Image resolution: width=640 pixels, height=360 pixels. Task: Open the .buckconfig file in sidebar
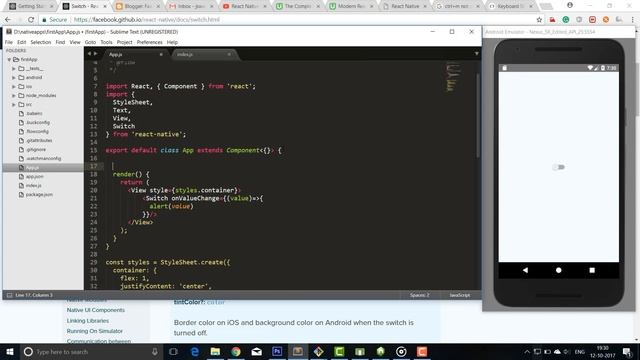point(38,122)
